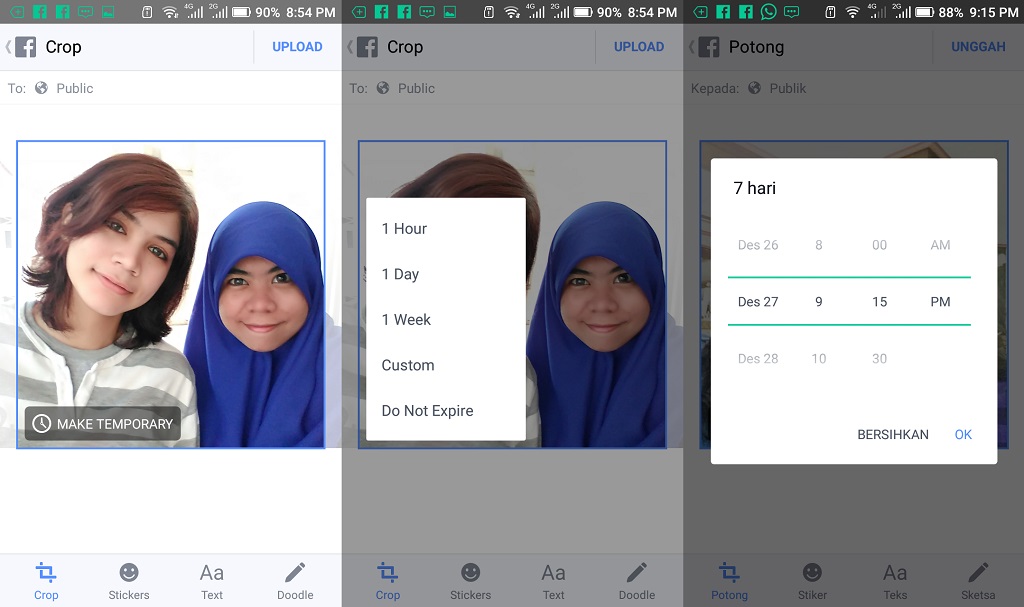1024x607 pixels.
Task: Open the dimmed Public selector behind the duration menu
Action: [x=406, y=88]
